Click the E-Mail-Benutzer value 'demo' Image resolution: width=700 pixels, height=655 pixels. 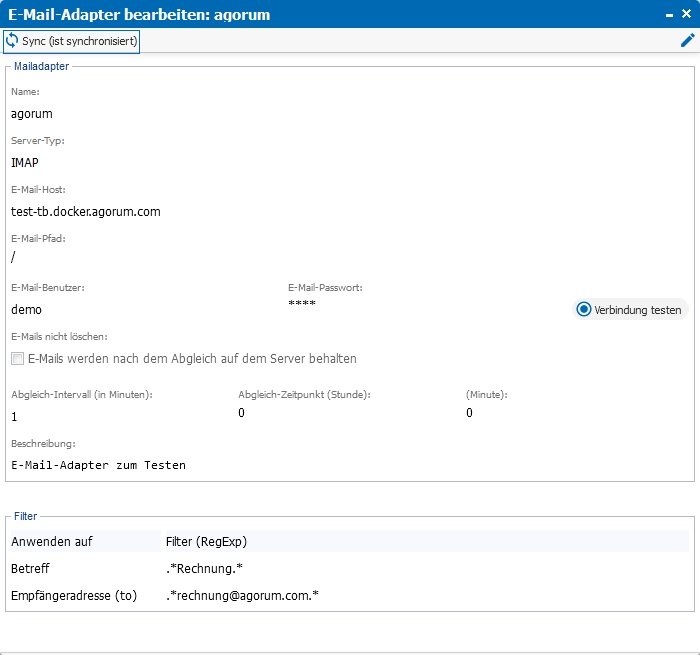26,309
